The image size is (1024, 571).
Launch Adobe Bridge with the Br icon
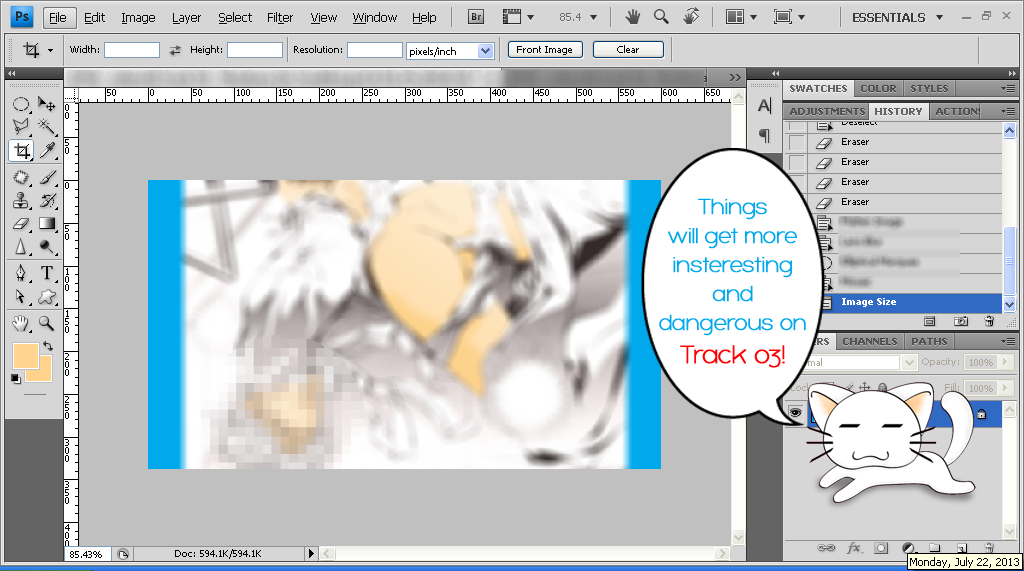[x=476, y=17]
